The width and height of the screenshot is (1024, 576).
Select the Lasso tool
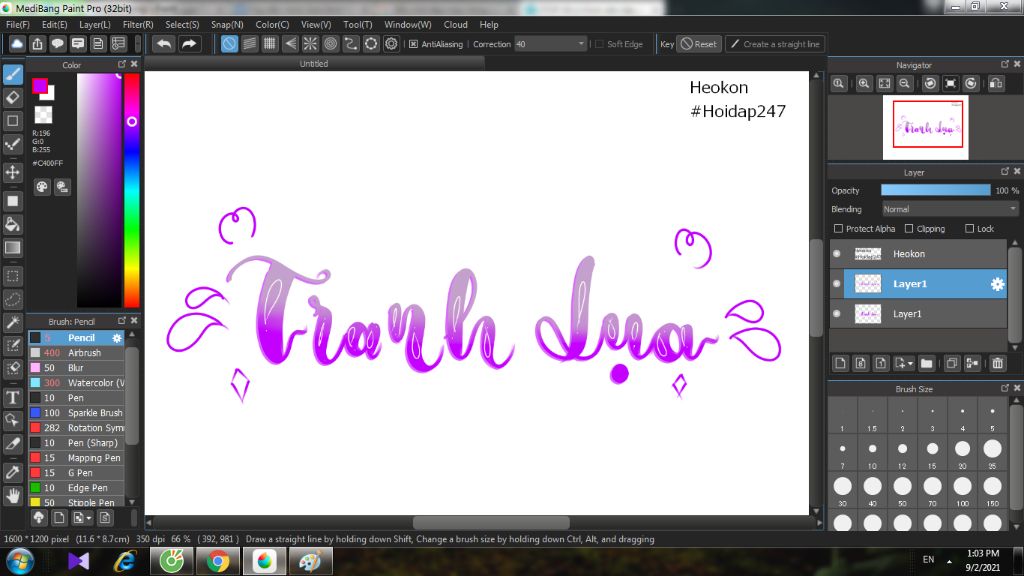tap(13, 299)
